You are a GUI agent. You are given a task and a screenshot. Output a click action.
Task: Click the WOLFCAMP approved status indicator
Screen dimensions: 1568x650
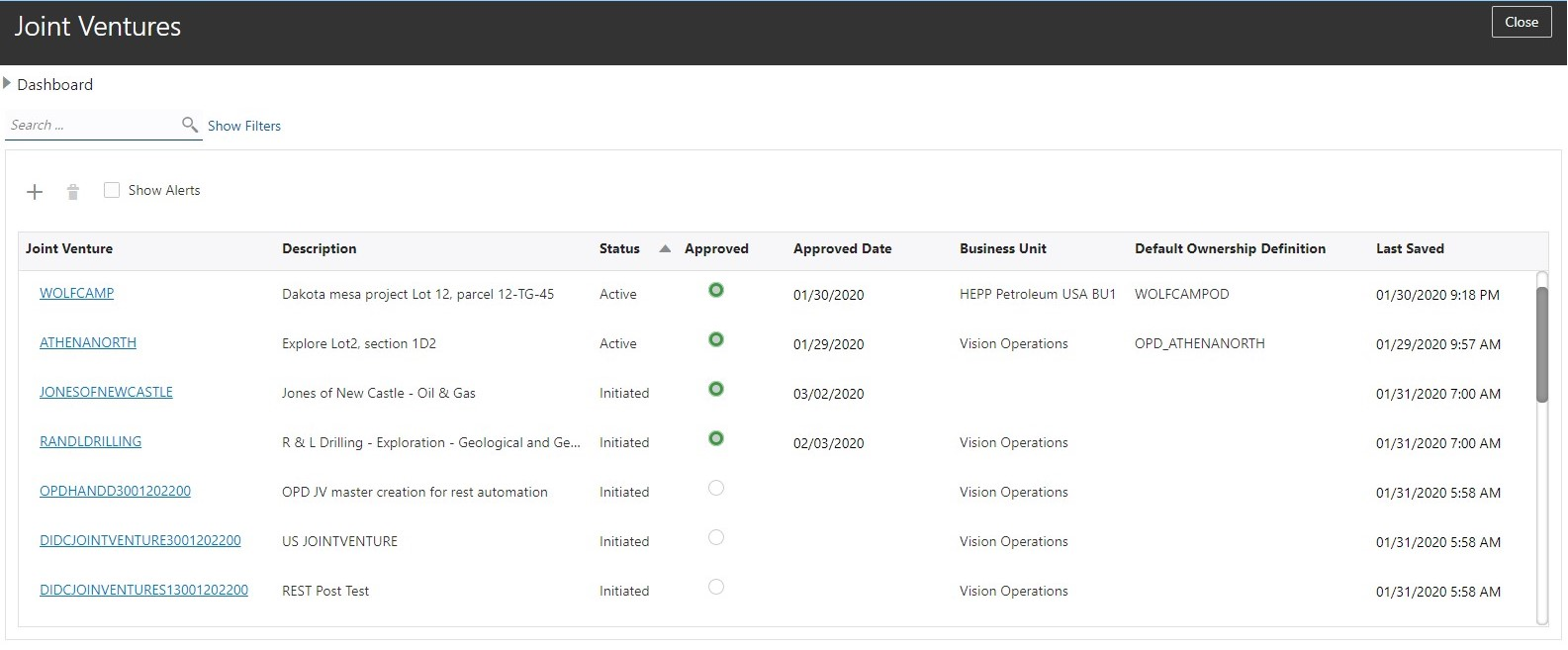click(716, 290)
